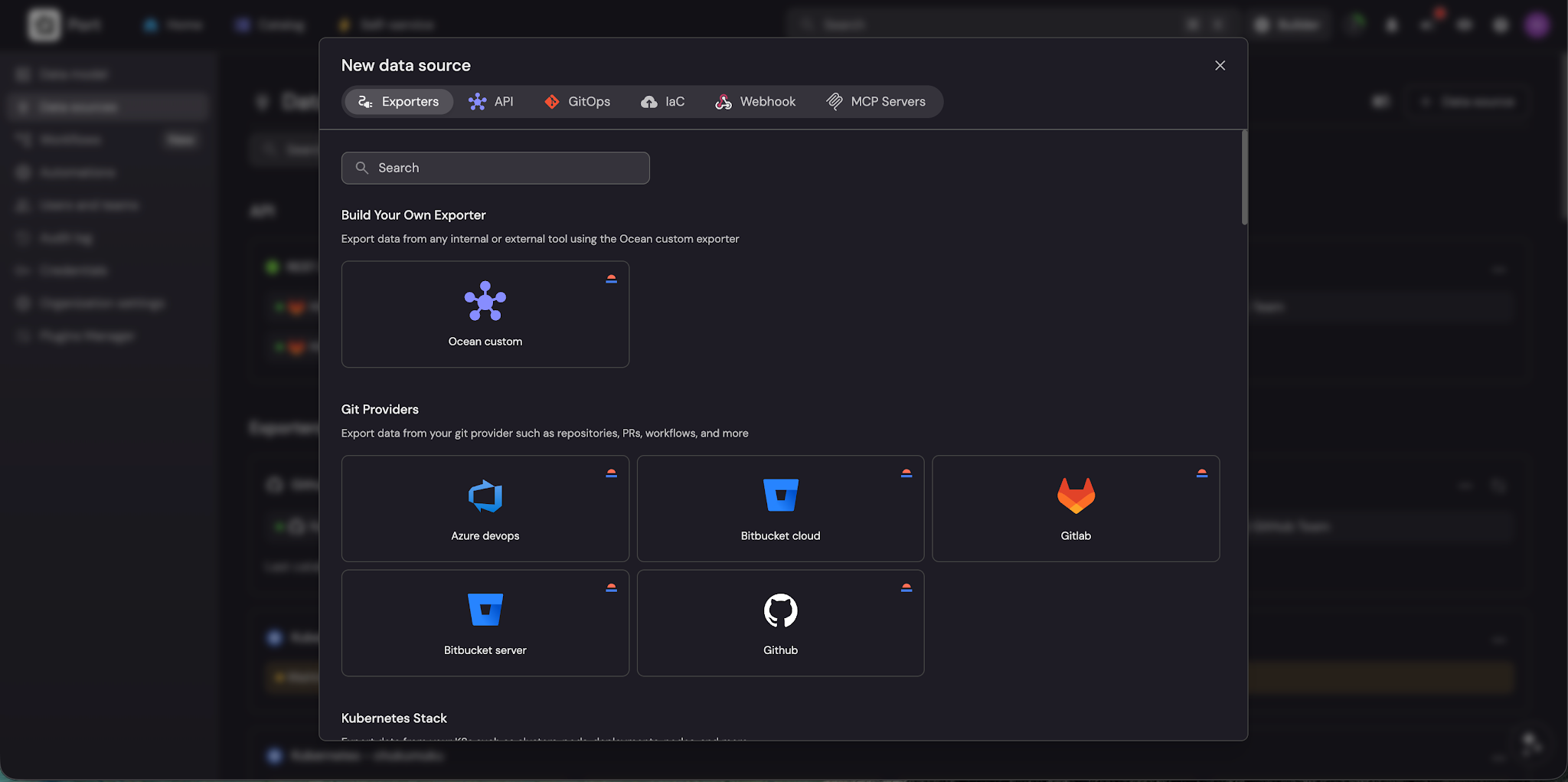The width and height of the screenshot is (1568, 782).
Task: Click the 'New data source' title
Action: pos(406,66)
